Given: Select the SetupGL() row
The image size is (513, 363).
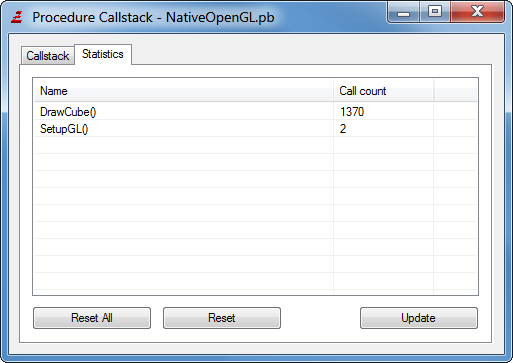Looking at the screenshot, I should [255, 129].
